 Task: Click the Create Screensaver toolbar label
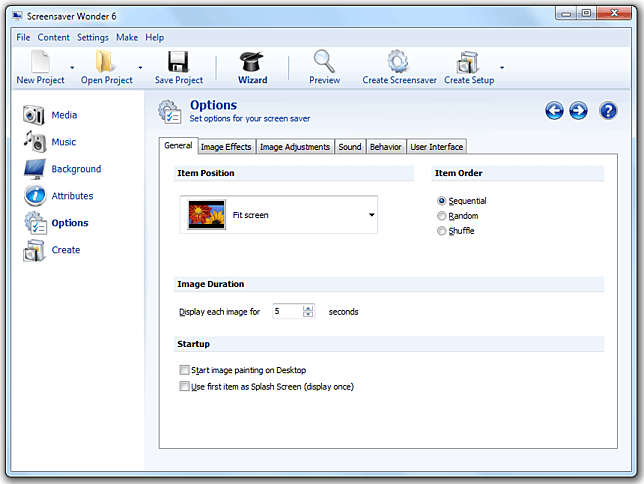click(x=399, y=80)
